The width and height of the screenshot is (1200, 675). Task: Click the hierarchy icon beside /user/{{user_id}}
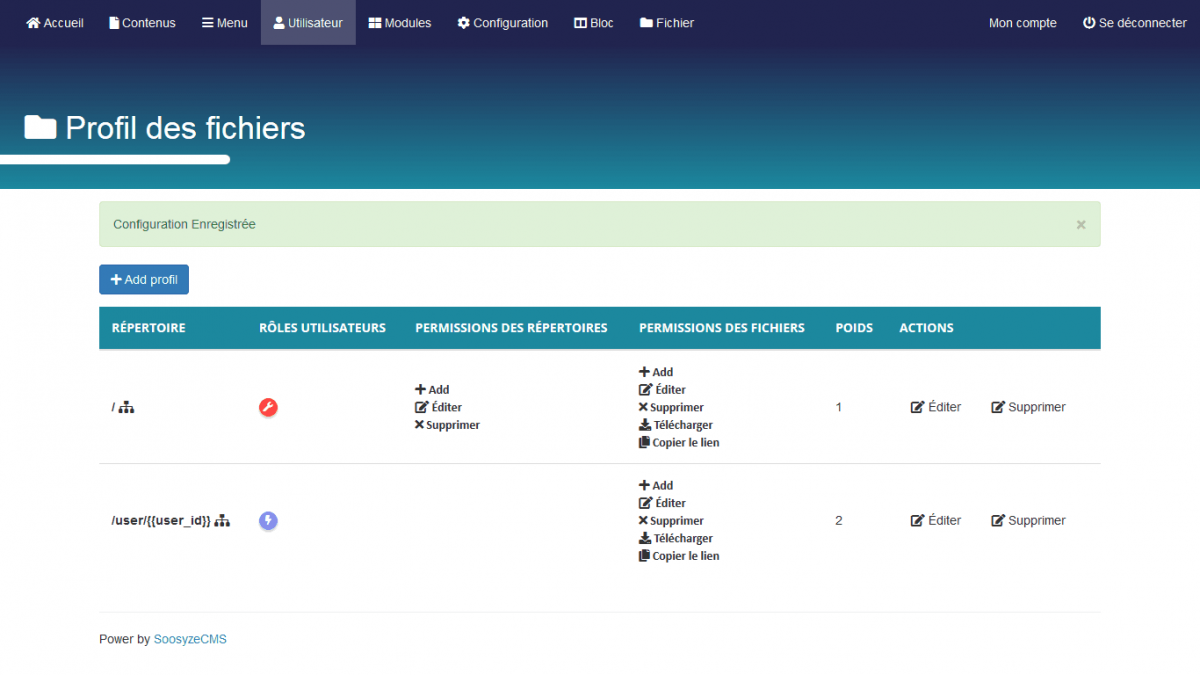coord(222,520)
